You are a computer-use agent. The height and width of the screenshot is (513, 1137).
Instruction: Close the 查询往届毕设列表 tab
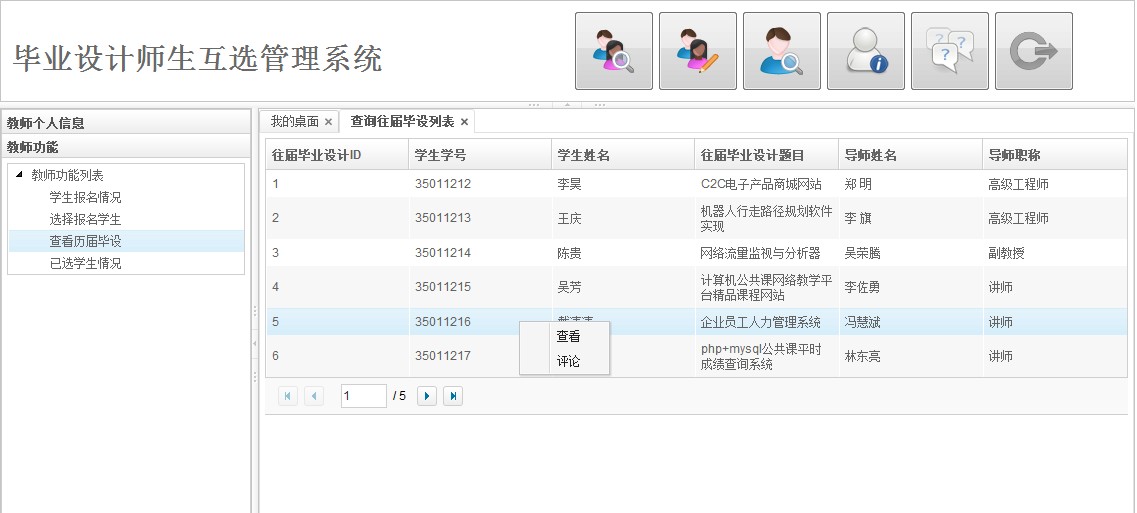[x=464, y=122]
